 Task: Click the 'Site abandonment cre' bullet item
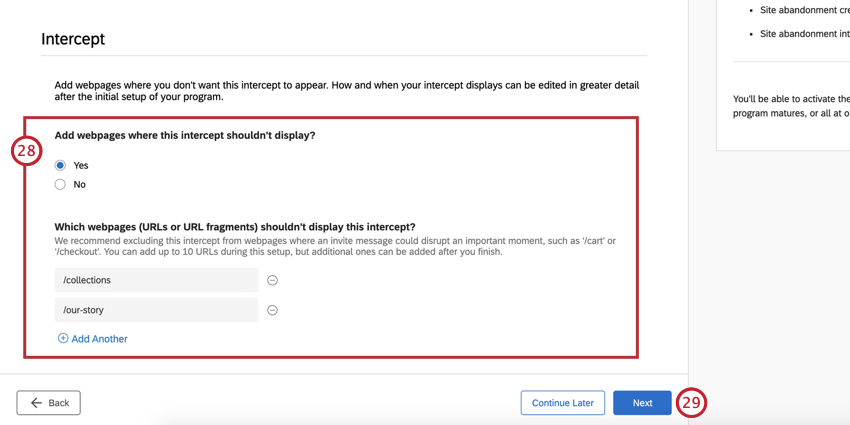point(804,10)
